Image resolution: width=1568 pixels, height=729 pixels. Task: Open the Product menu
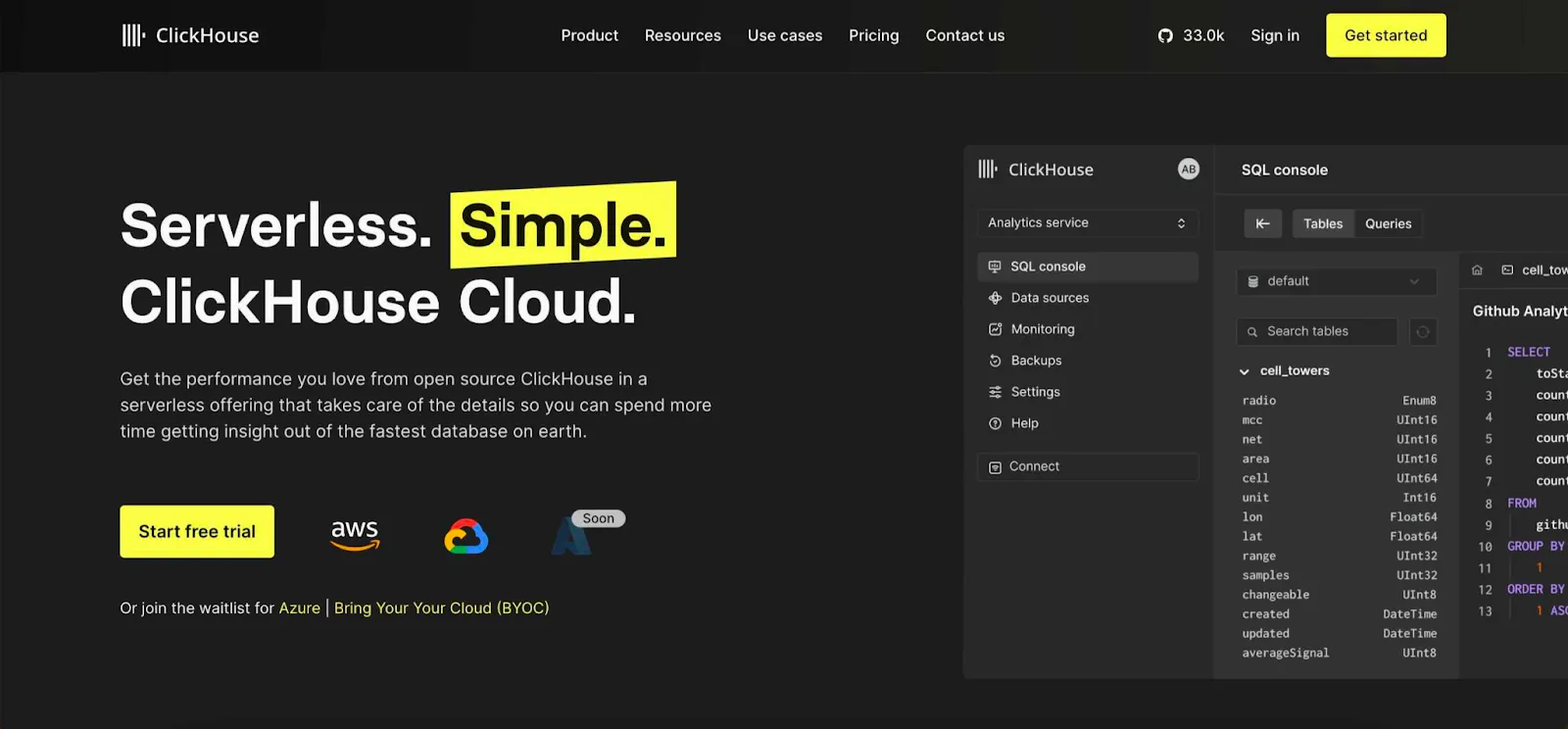pos(589,35)
